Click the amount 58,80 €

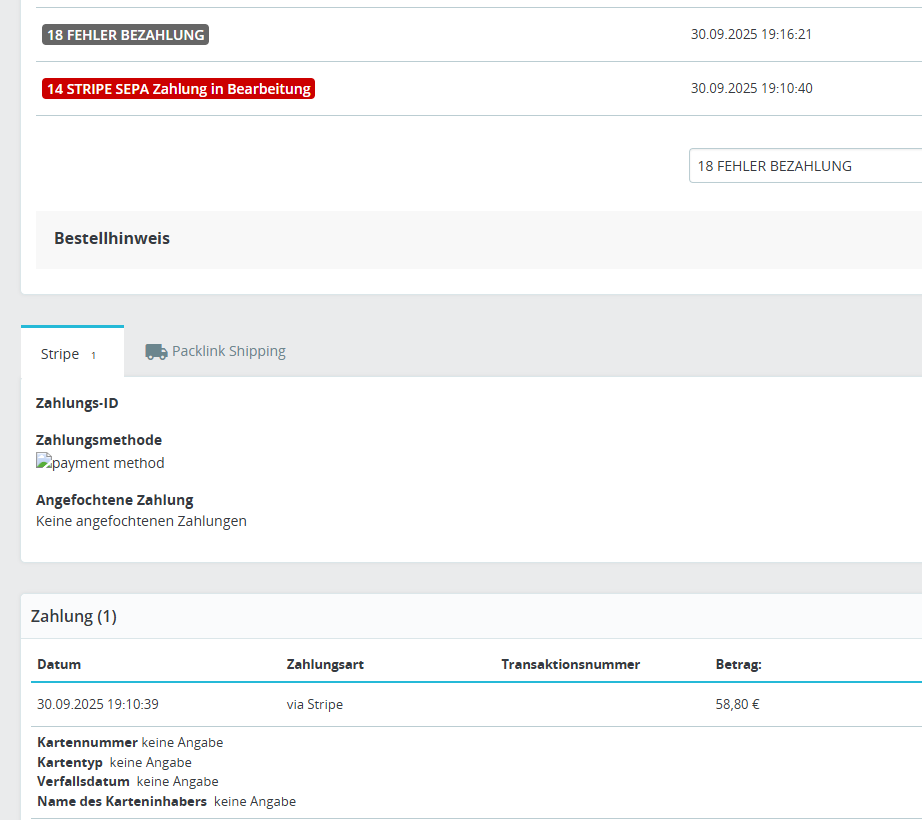point(737,704)
